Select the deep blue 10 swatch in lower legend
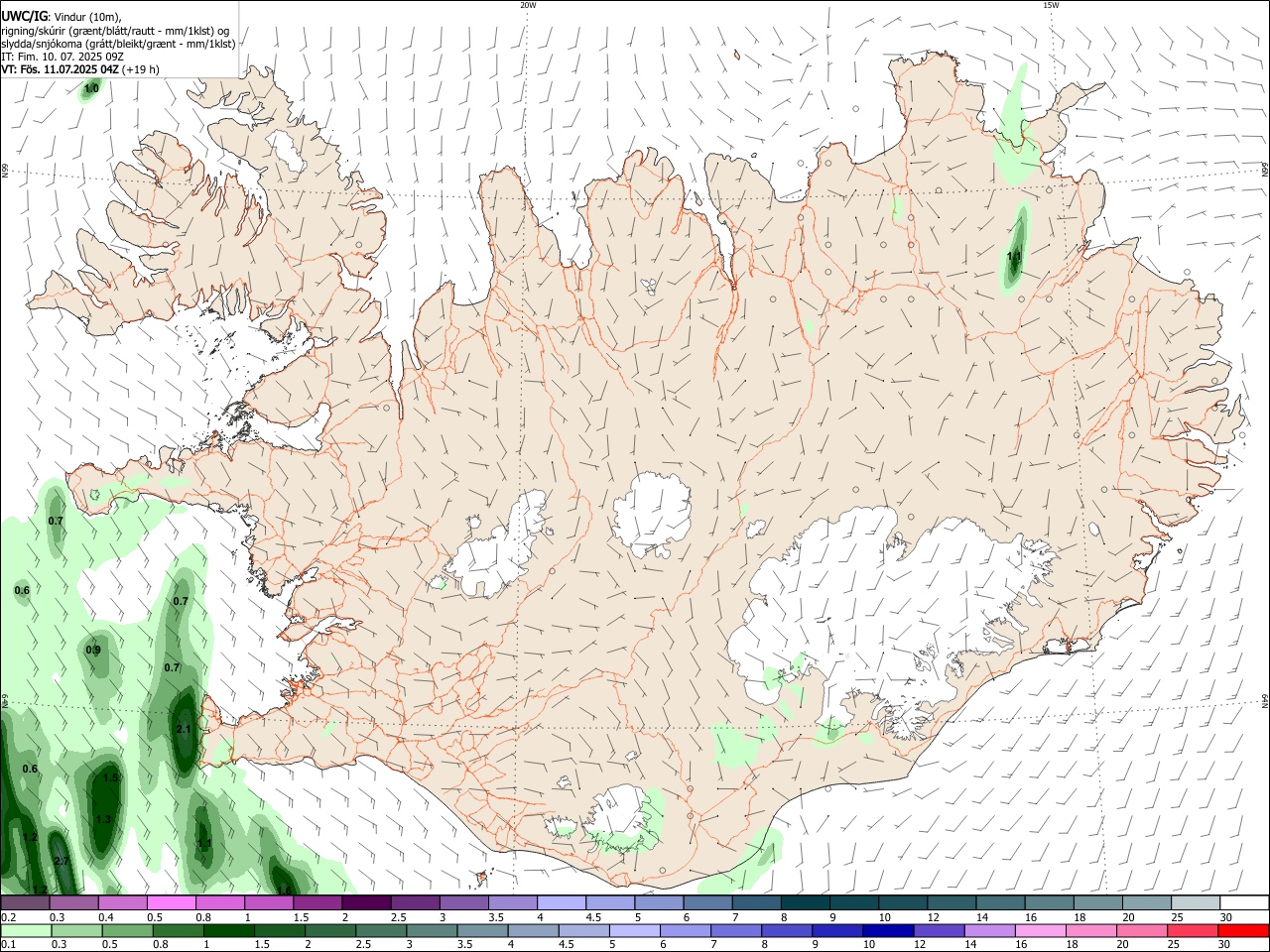Viewport: 1270px width, 952px height. (x=888, y=930)
